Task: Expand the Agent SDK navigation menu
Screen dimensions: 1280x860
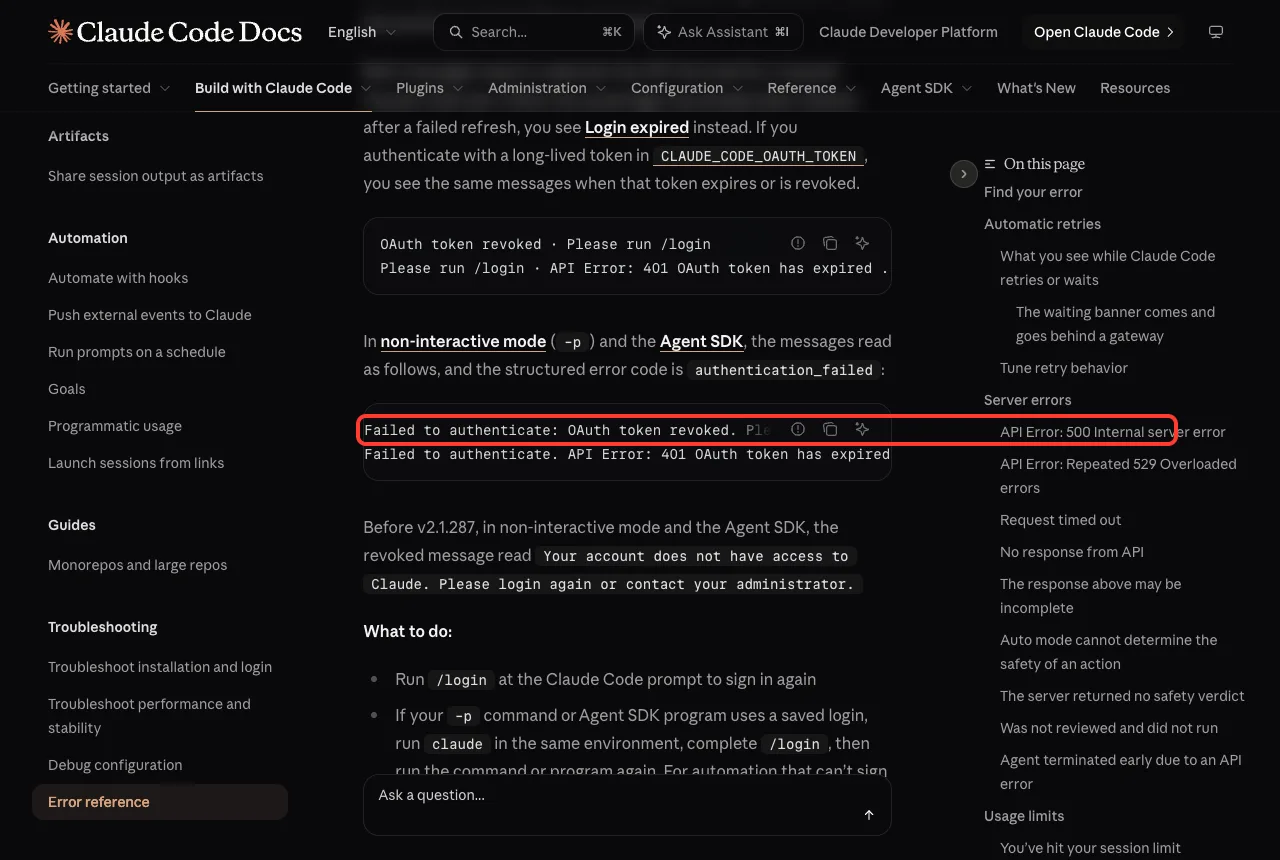Action: (927, 88)
